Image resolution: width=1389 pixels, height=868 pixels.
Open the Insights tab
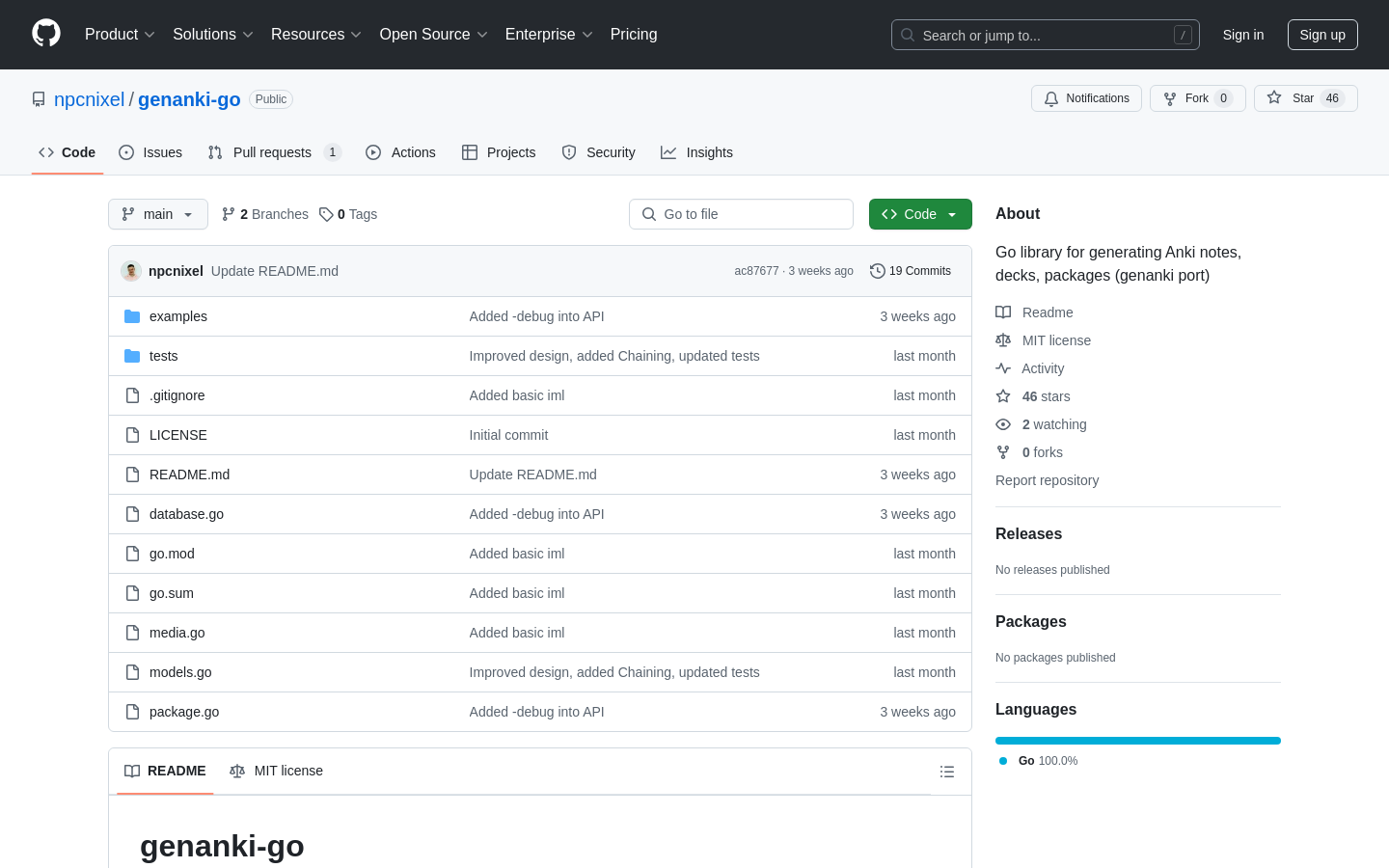pos(696,152)
